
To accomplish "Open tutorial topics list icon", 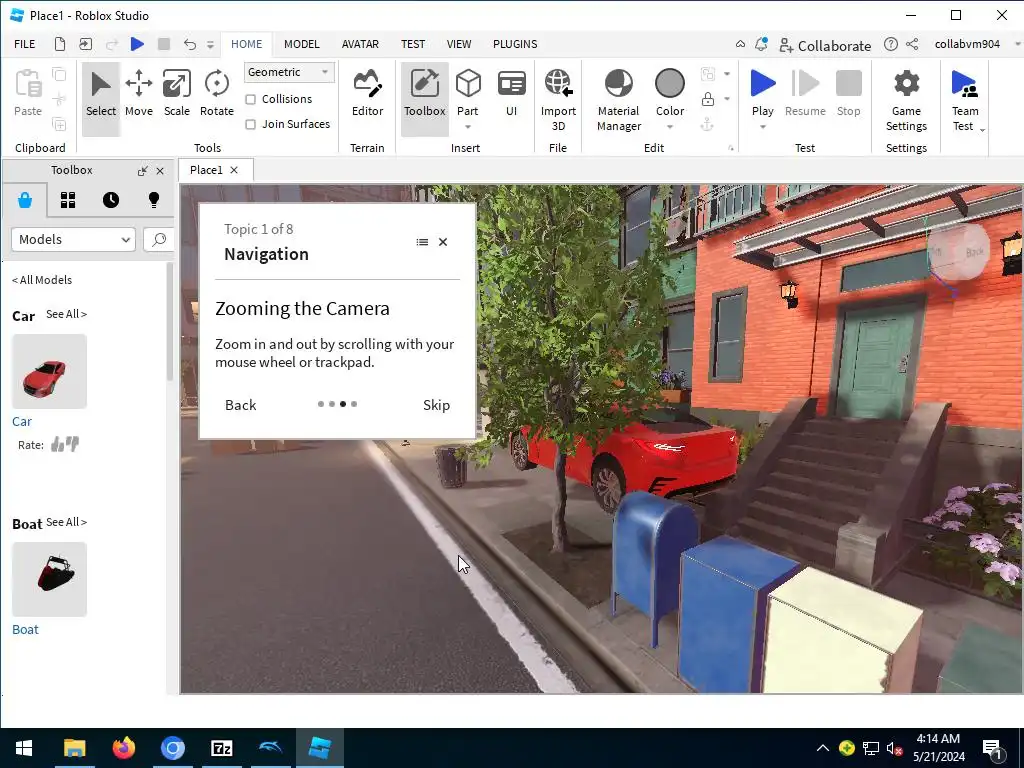I will click(x=423, y=242).
